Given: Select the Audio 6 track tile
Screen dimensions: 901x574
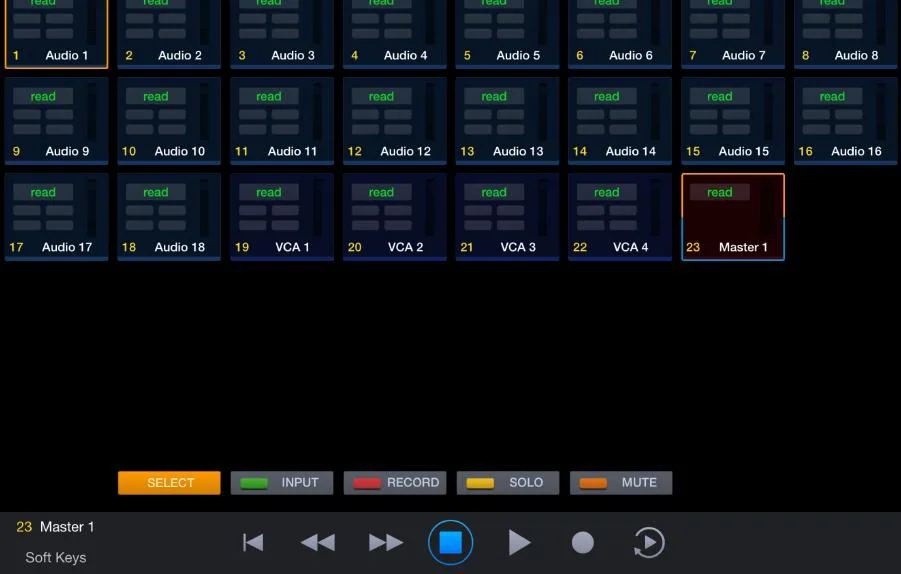Looking at the screenshot, I should point(620,34).
